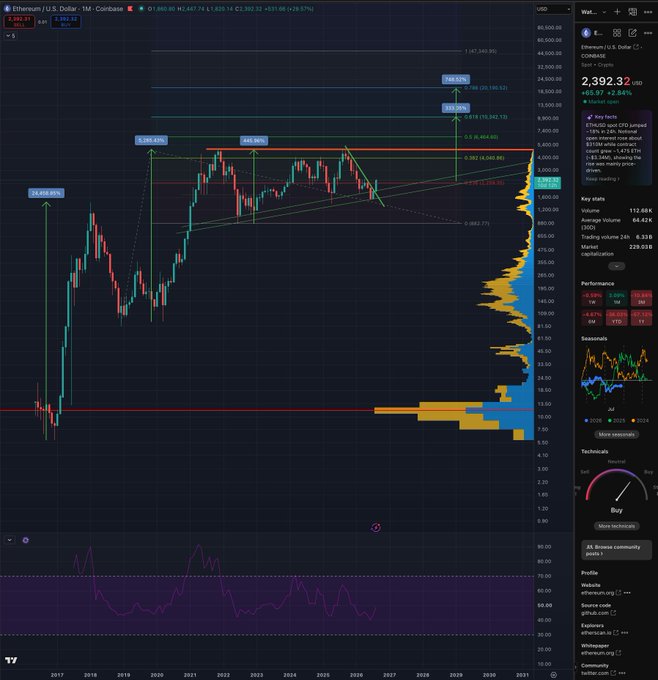Open the external link icon next to ethereum.org website
Screen dimensions: 658x680
(x=619, y=592)
